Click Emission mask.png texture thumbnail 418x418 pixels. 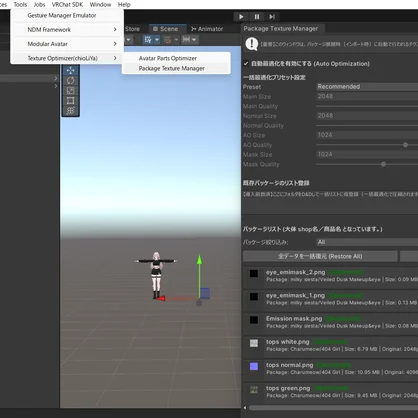[x=254, y=320]
